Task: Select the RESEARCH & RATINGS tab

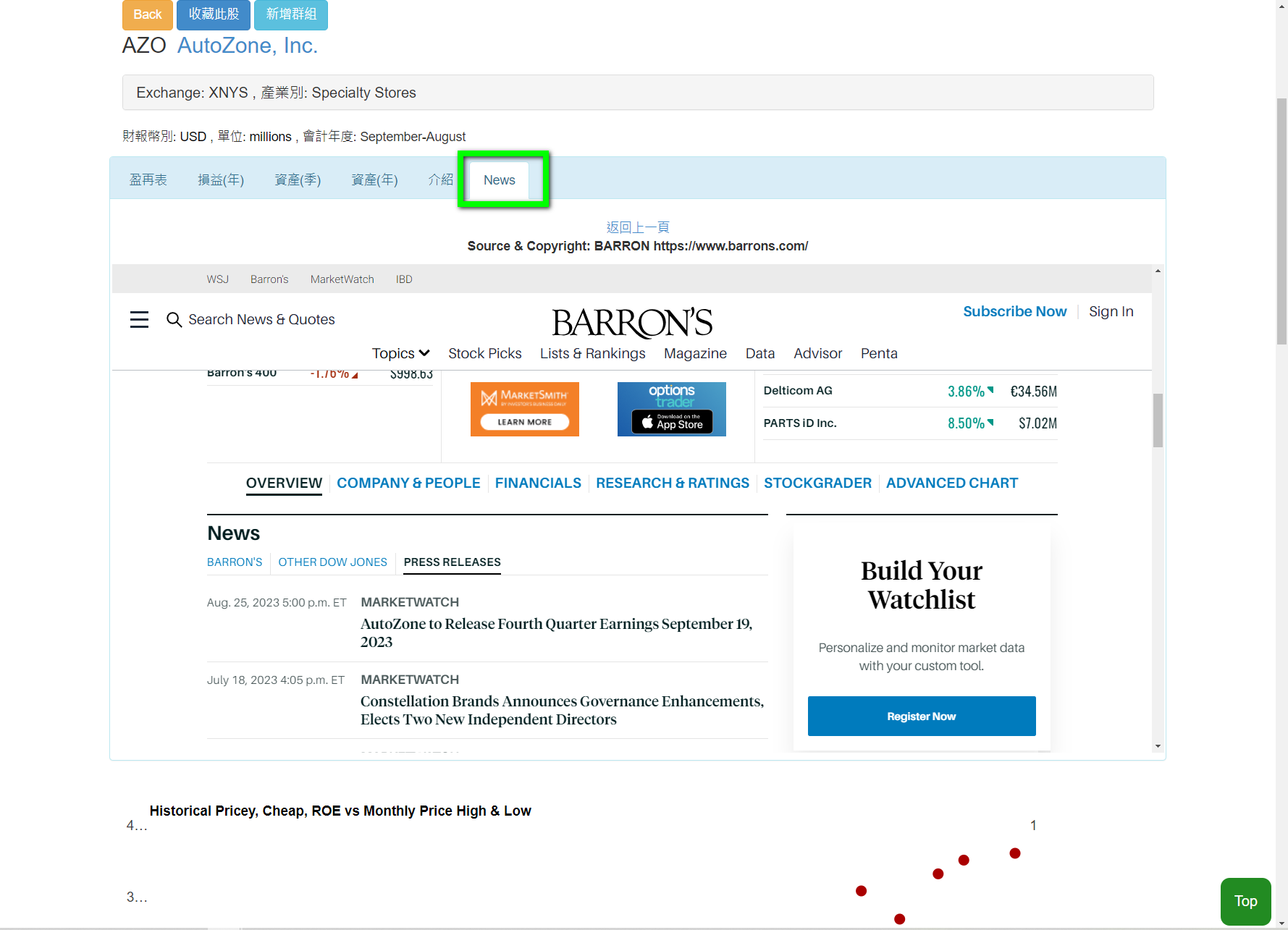Action: pos(673,483)
